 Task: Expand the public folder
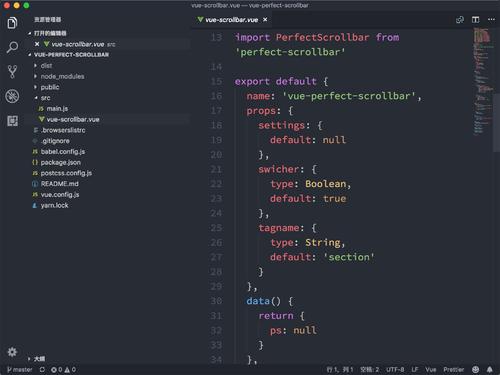[x=35, y=87]
